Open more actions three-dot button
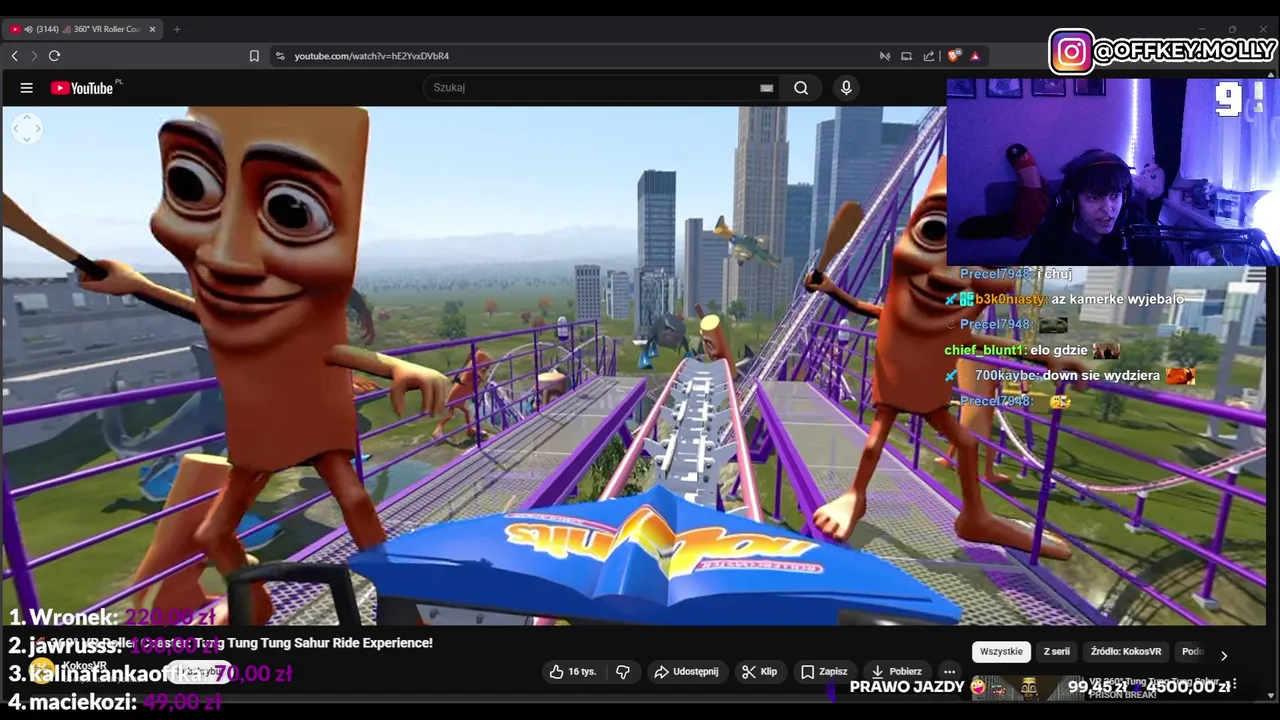This screenshot has width=1280, height=720. [949, 672]
